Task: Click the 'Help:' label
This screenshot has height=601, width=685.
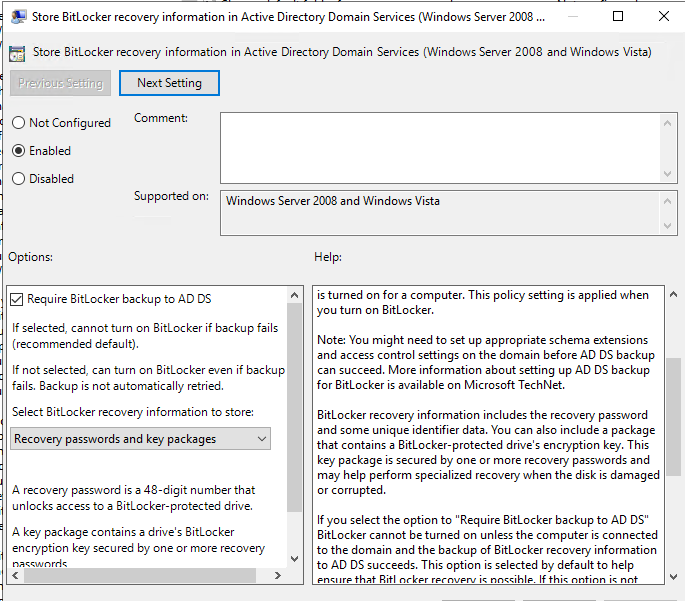Action: 328,257
